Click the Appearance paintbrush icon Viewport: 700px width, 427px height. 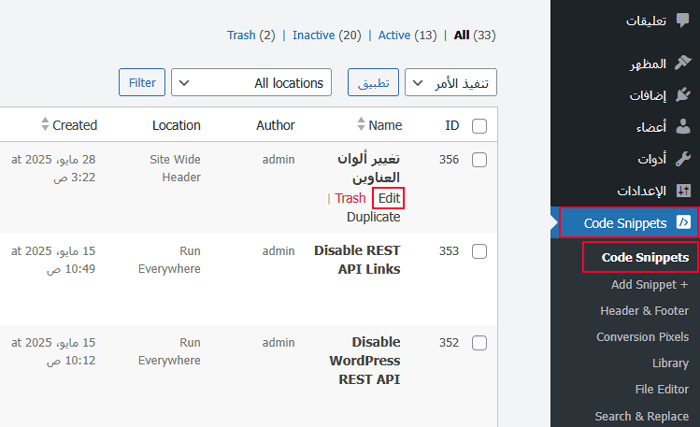683,65
